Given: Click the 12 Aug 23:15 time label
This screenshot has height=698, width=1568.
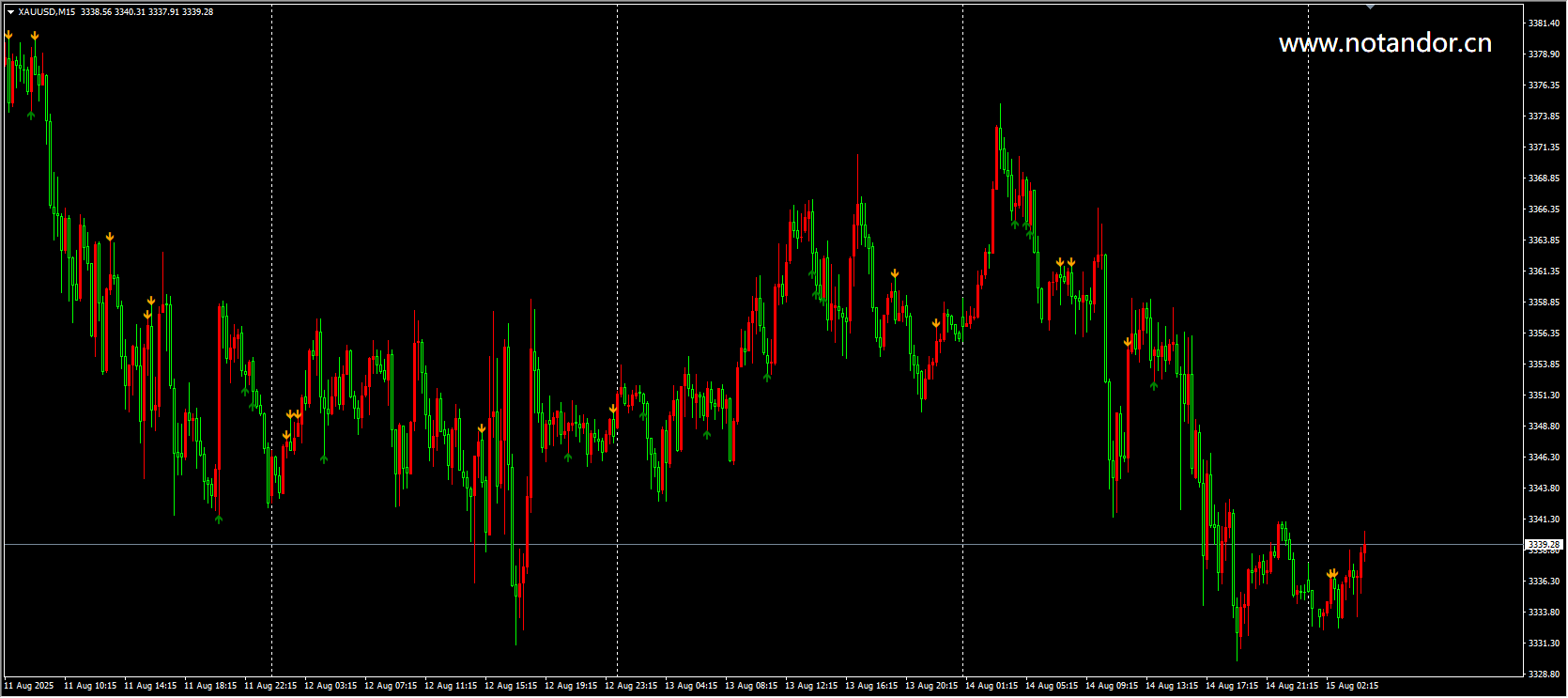Looking at the screenshot, I should (x=631, y=686).
